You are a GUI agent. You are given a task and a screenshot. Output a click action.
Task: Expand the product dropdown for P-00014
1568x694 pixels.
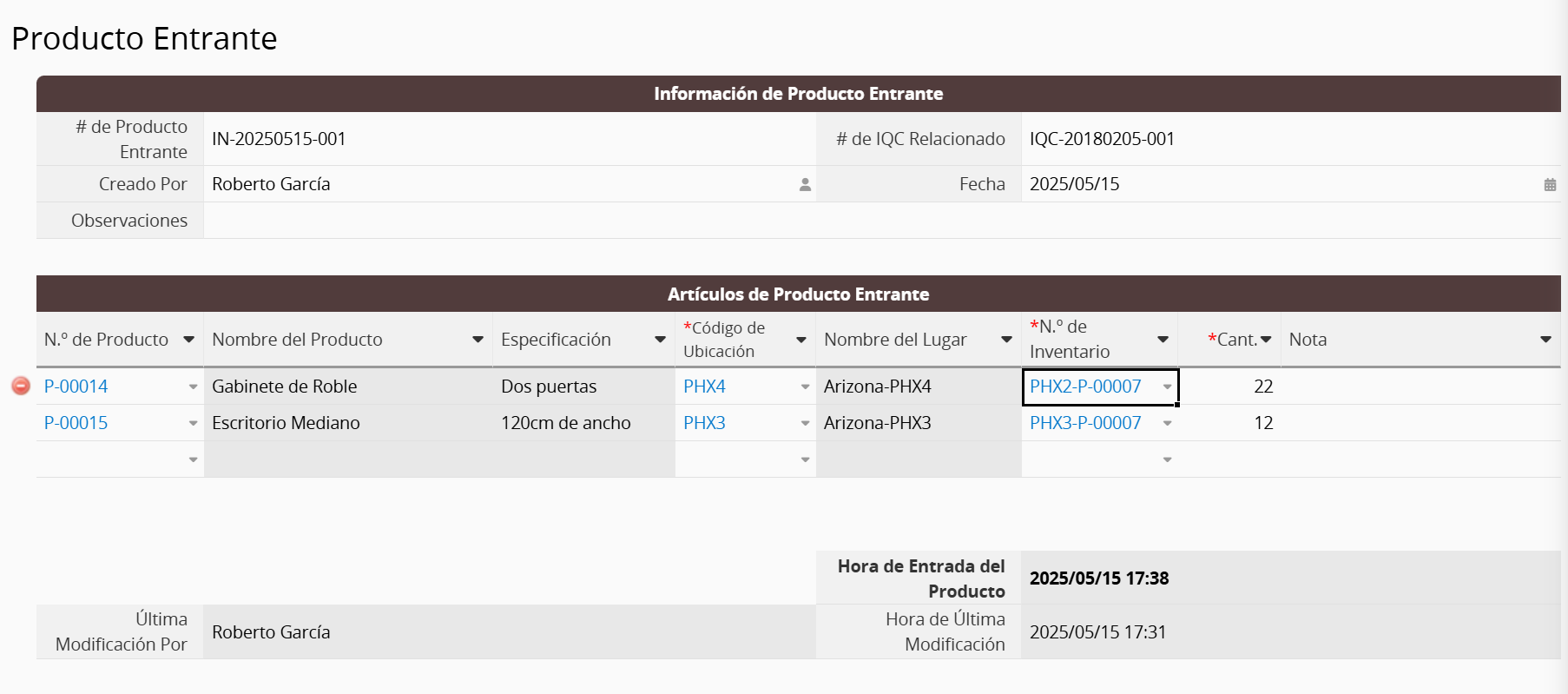tap(193, 387)
